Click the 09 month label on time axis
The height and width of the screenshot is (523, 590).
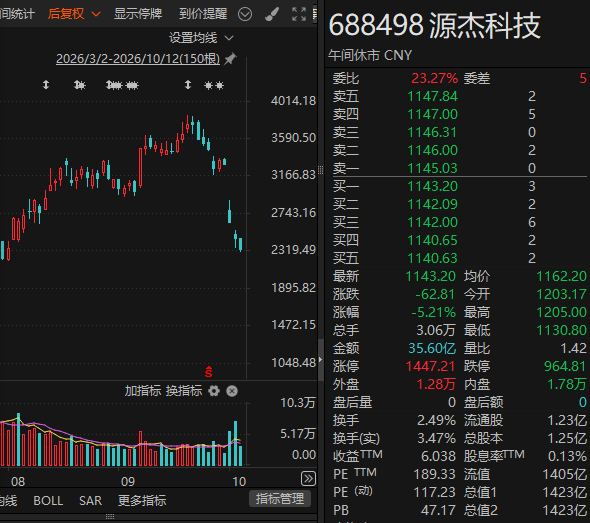coord(128,482)
